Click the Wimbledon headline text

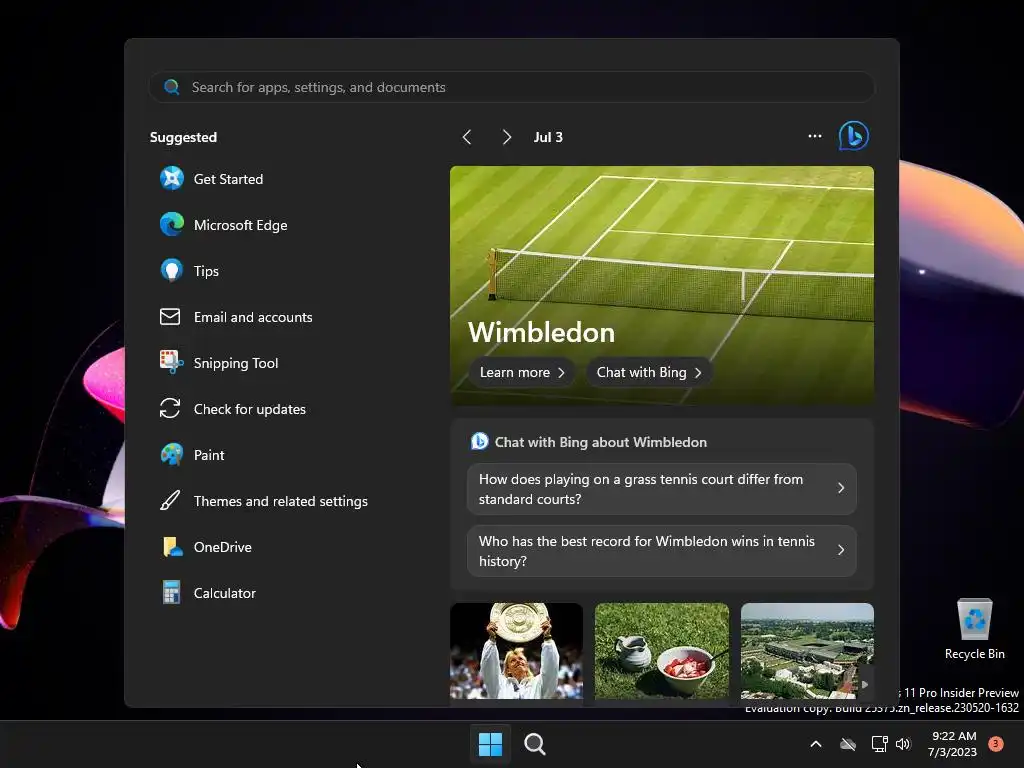pyautogui.click(x=541, y=332)
